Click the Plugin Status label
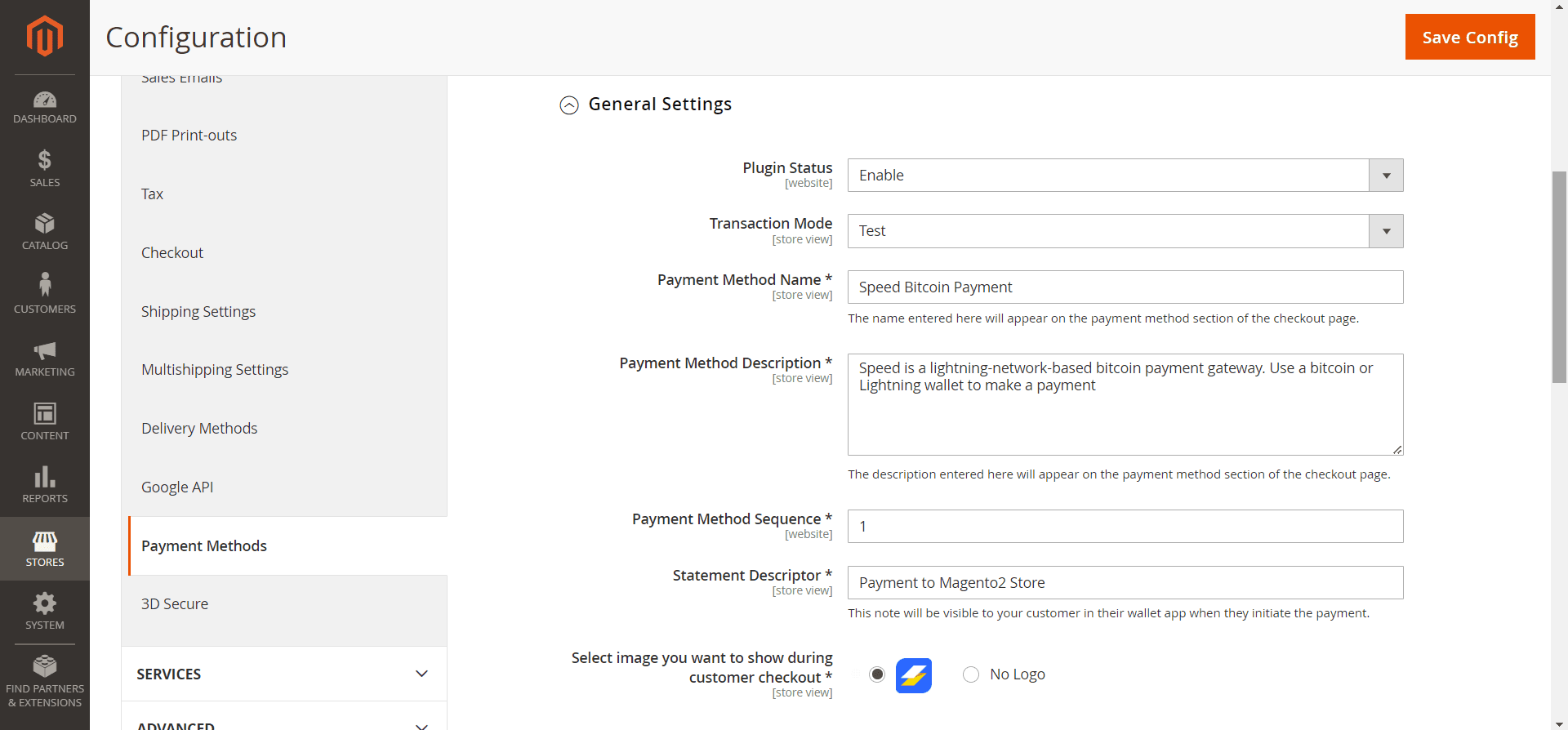Viewport: 1568px width, 730px height. tap(787, 168)
